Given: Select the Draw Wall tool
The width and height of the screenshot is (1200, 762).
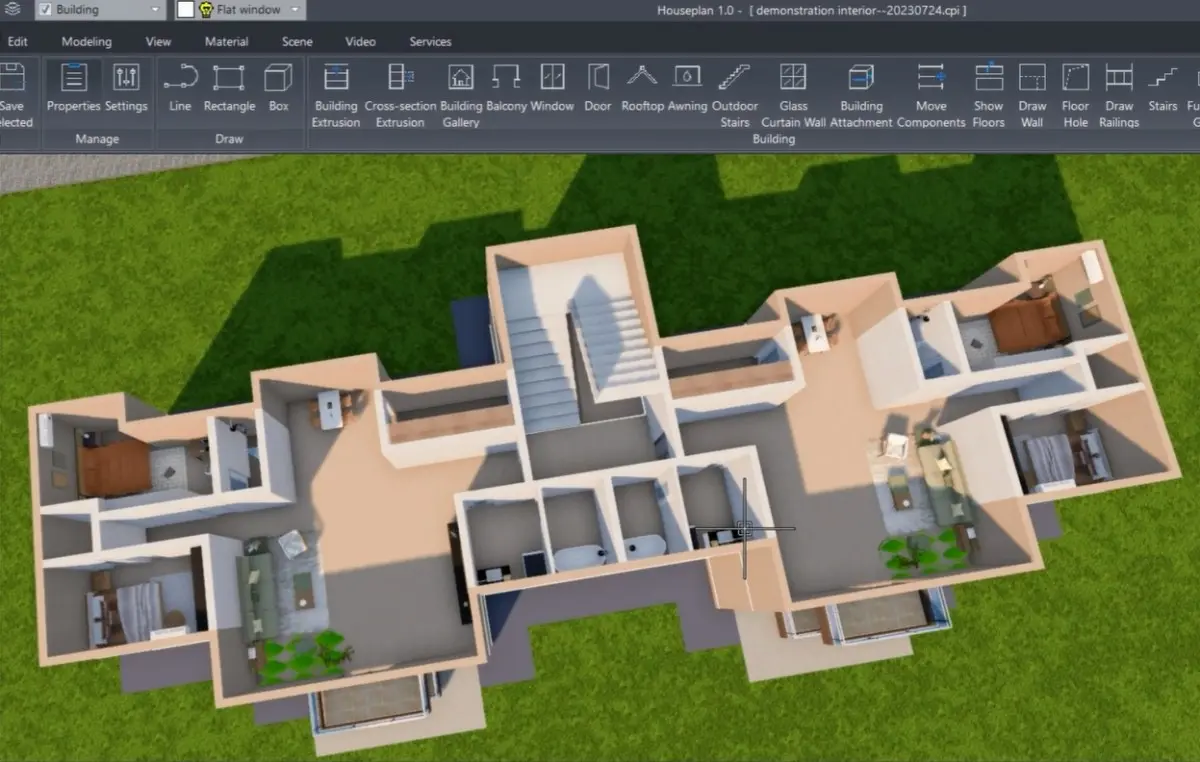Looking at the screenshot, I should (1032, 95).
